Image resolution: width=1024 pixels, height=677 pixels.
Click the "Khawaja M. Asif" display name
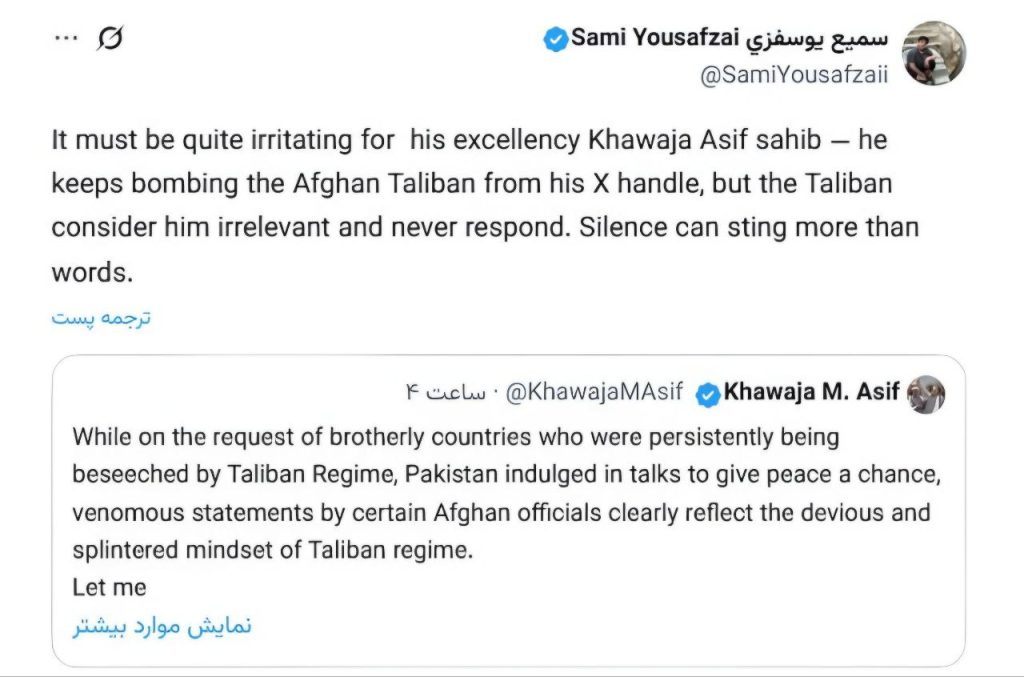[x=811, y=392]
